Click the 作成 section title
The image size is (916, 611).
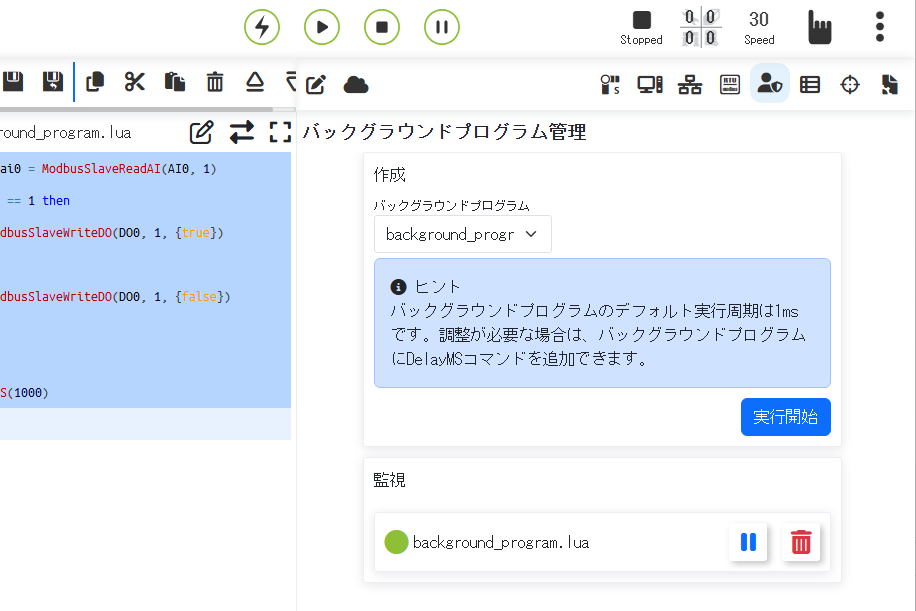390,175
